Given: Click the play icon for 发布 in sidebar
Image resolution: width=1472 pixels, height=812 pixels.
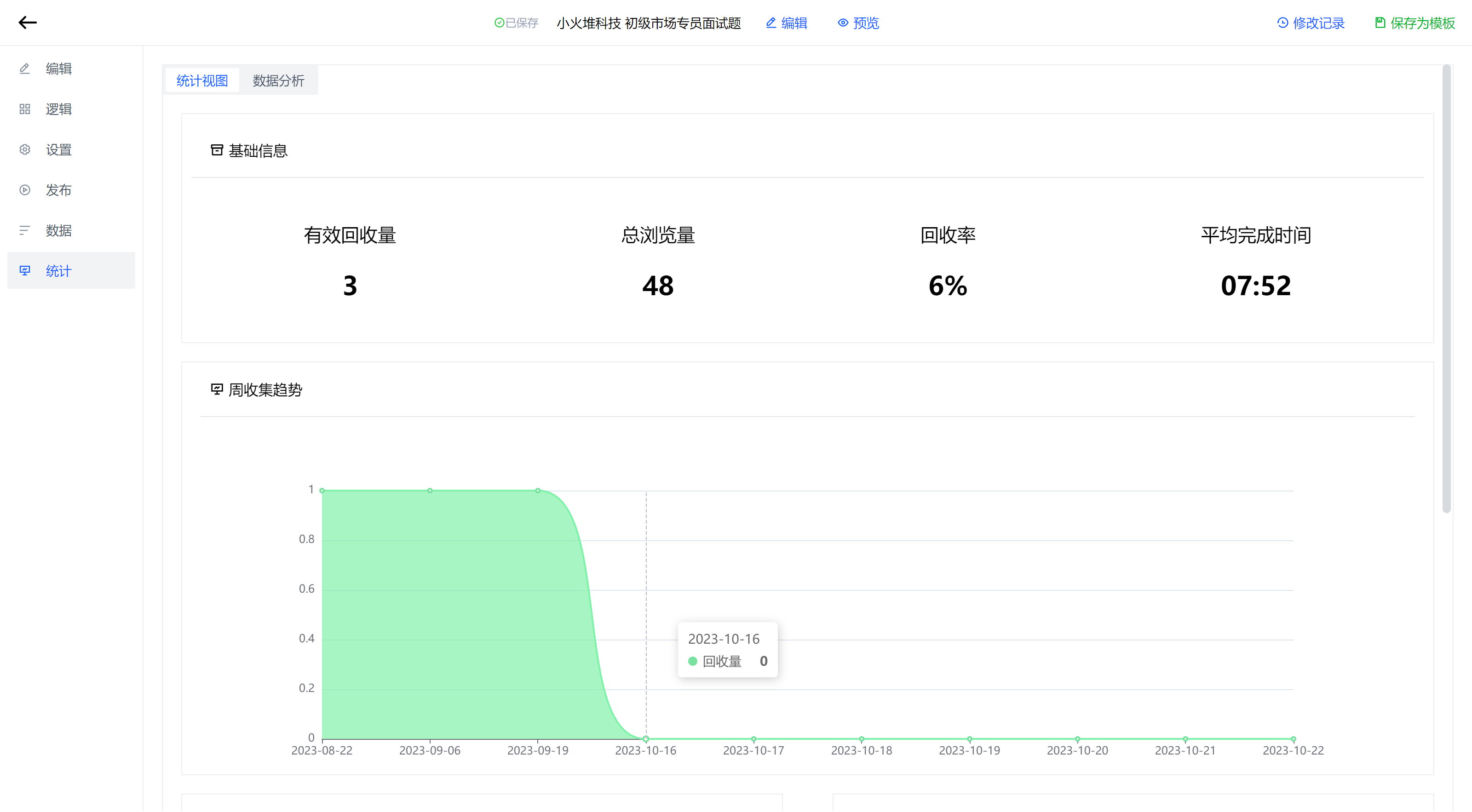Looking at the screenshot, I should point(24,190).
